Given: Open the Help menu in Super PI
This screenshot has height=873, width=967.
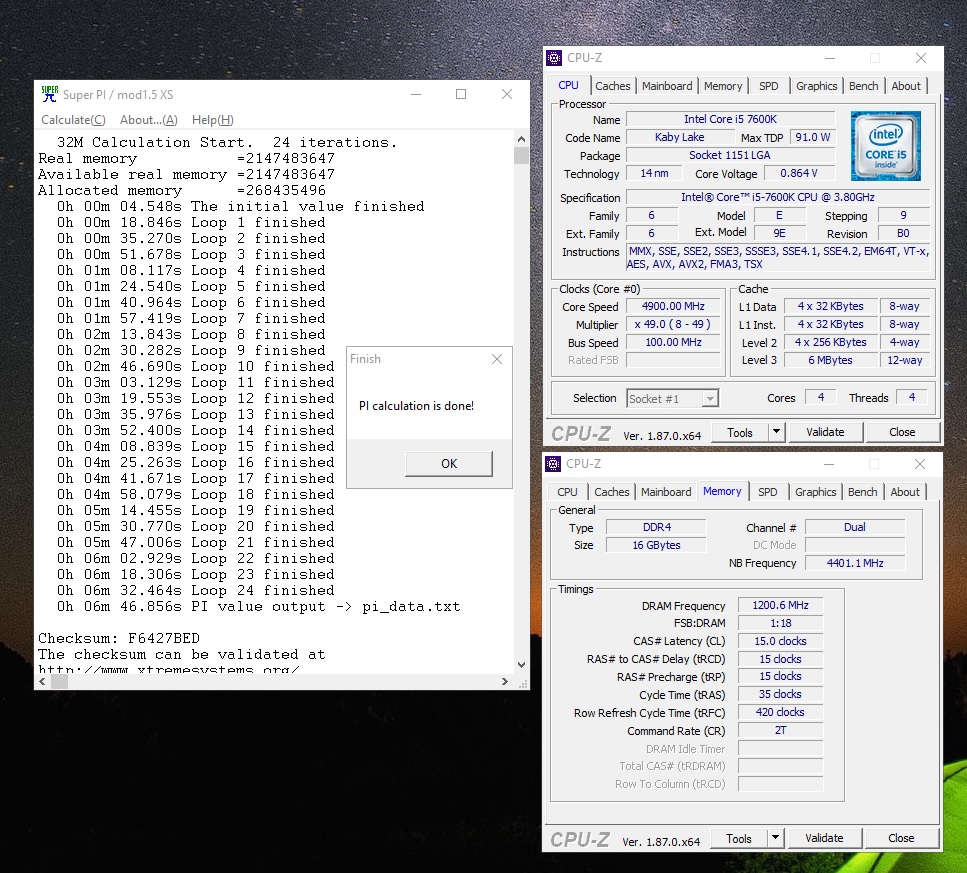Looking at the screenshot, I should pos(212,120).
